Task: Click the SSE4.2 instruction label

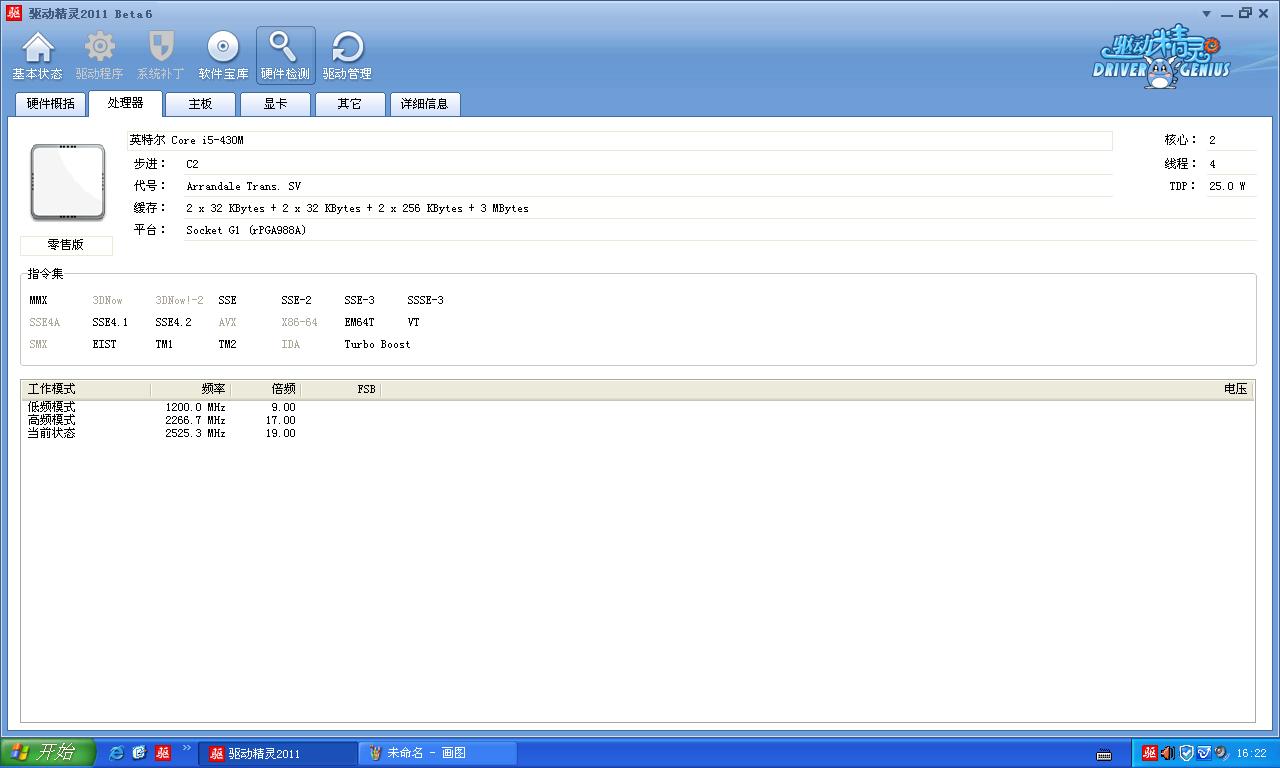Action: [x=173, y=322]
